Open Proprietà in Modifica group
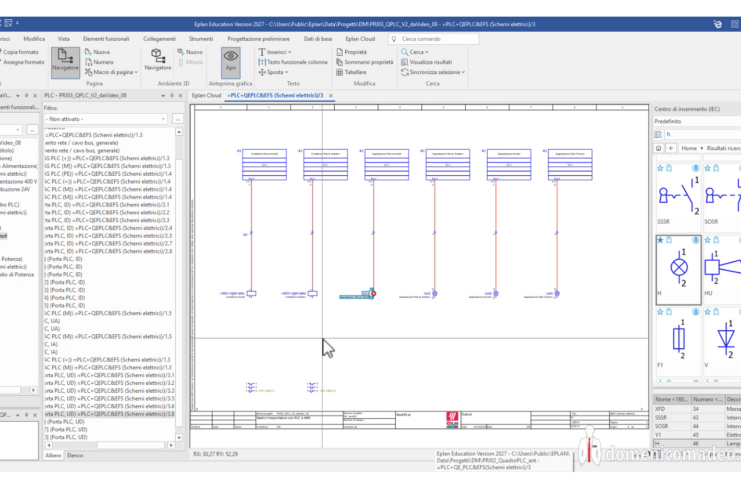 click(x=352, y=52)
